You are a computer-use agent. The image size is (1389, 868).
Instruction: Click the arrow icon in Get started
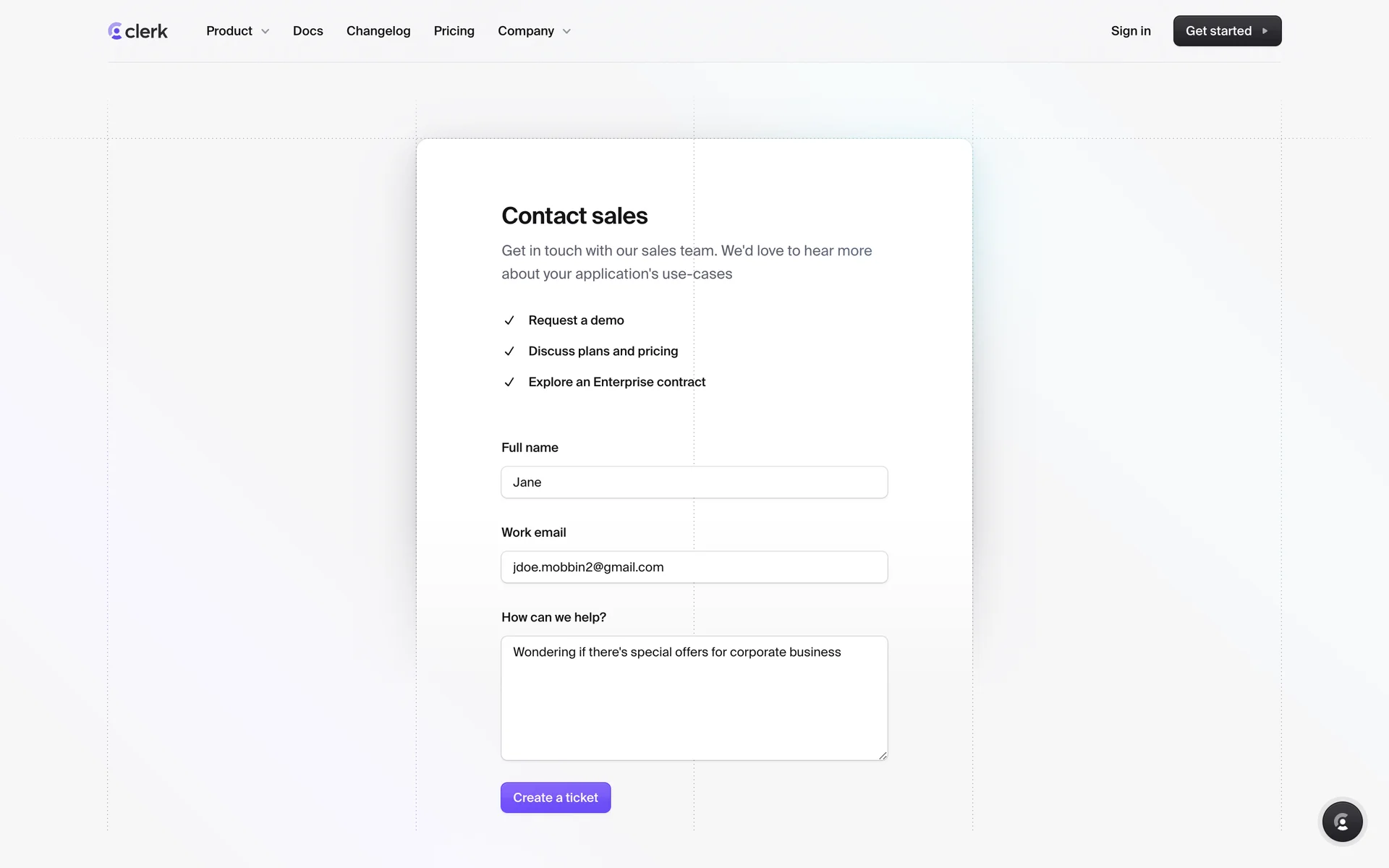pyautogui.click(x=1265, y=31)
